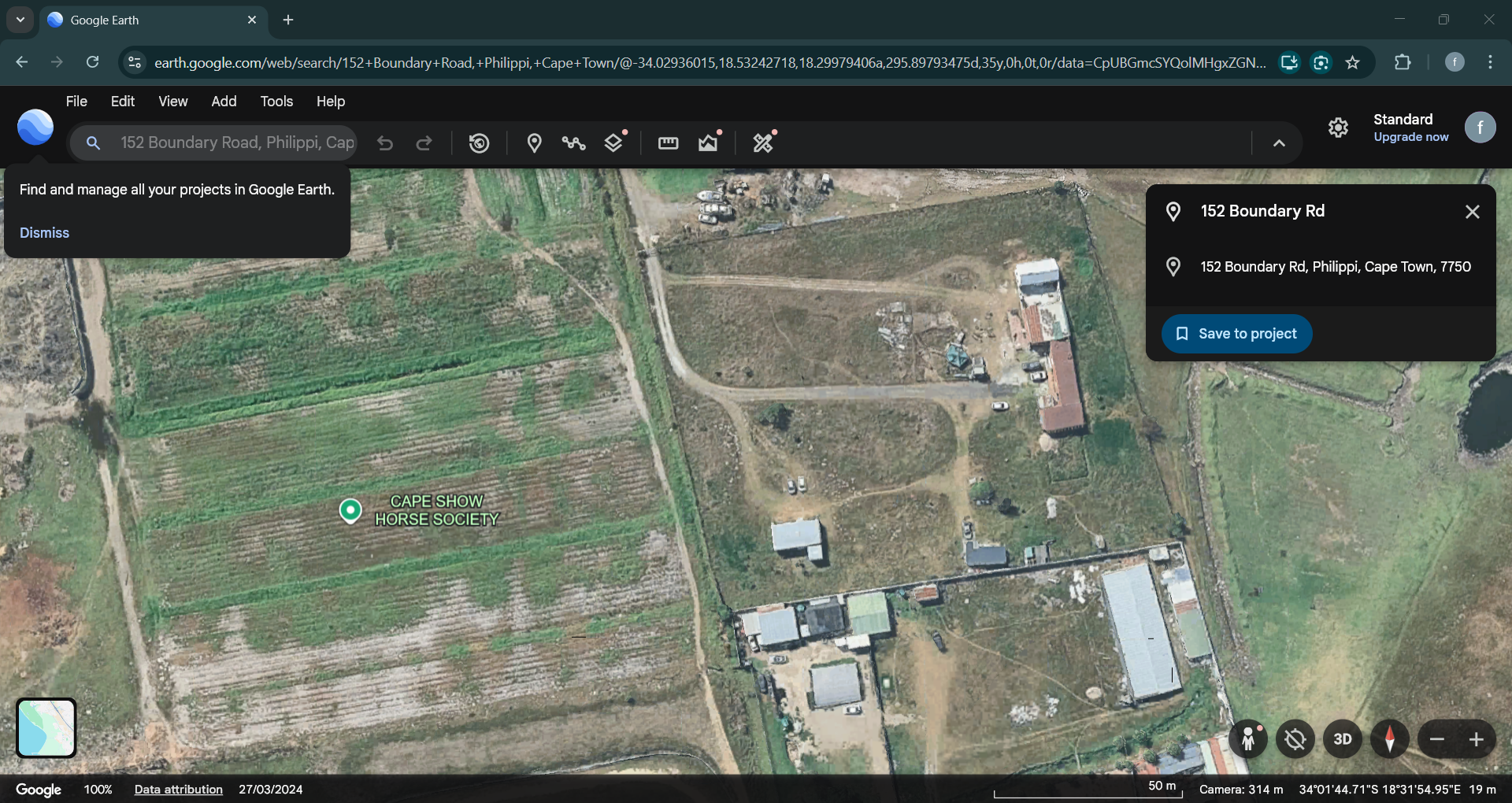1512x803 pixels.
Task: Toggle map style thumbnail
Action: 46,728
